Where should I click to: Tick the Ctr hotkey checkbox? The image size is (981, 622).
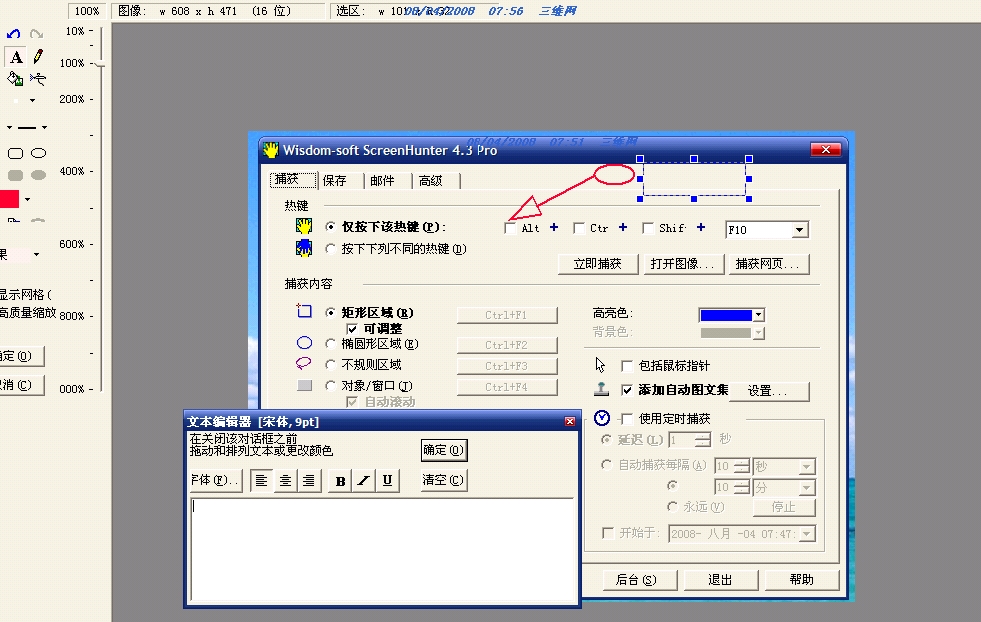[579, 228]
